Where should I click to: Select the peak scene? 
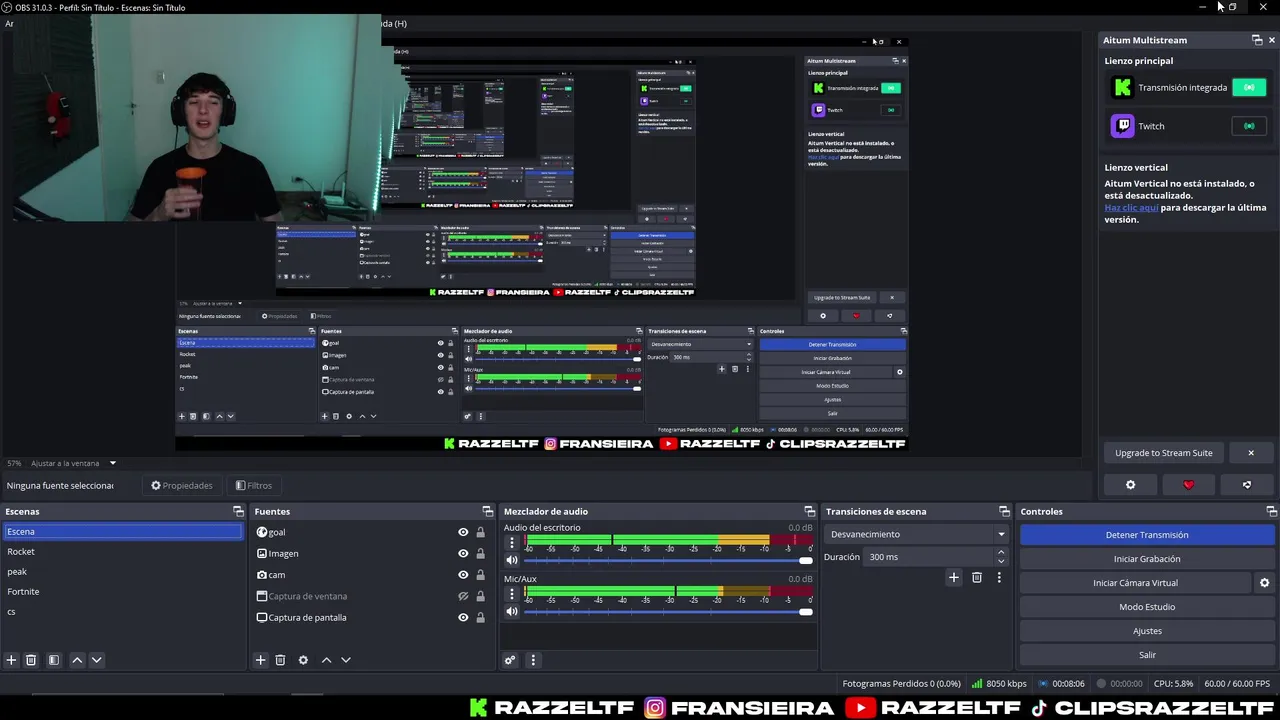click(122, 572)
